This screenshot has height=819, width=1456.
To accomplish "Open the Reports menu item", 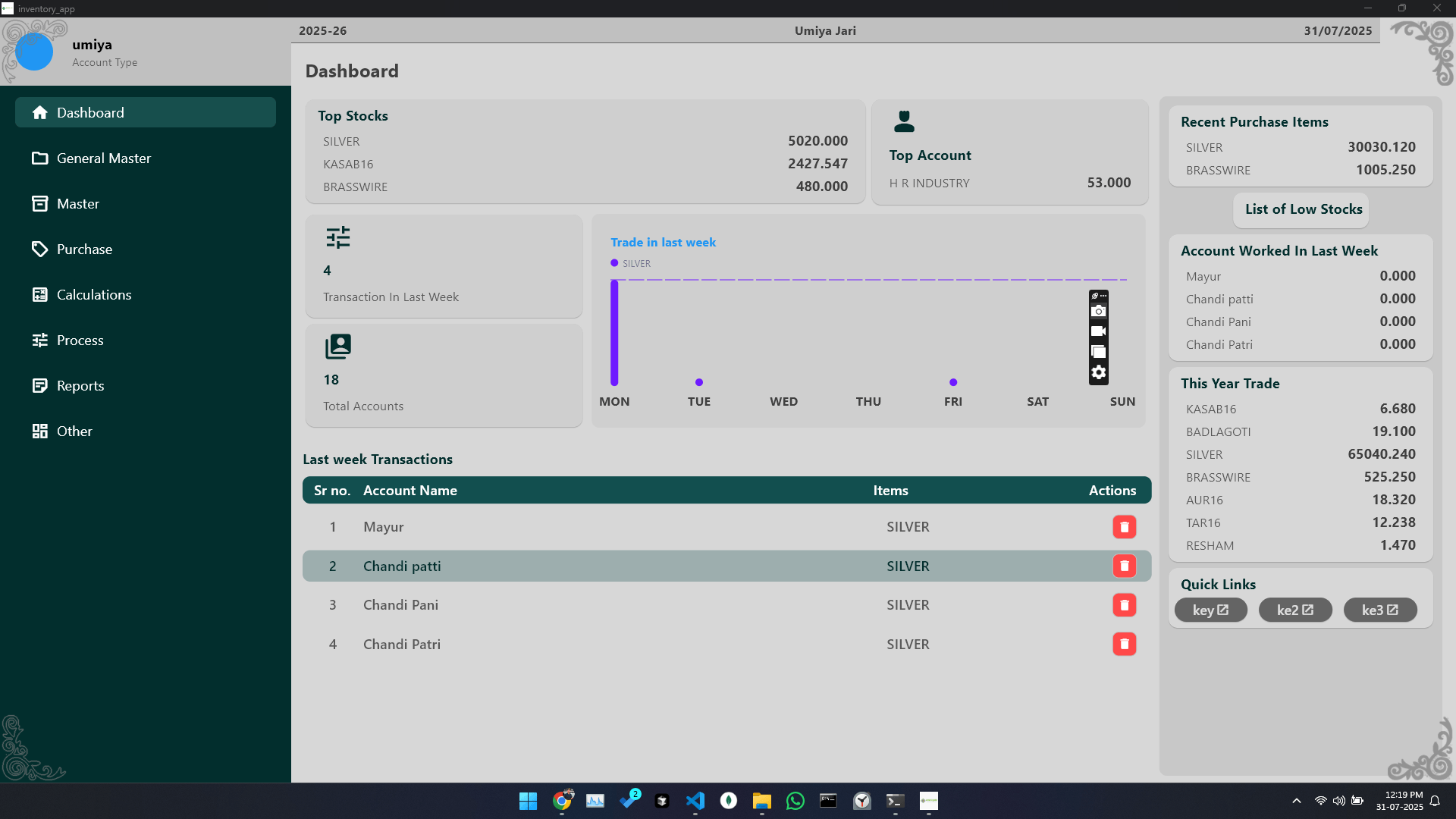I will 80,385.
